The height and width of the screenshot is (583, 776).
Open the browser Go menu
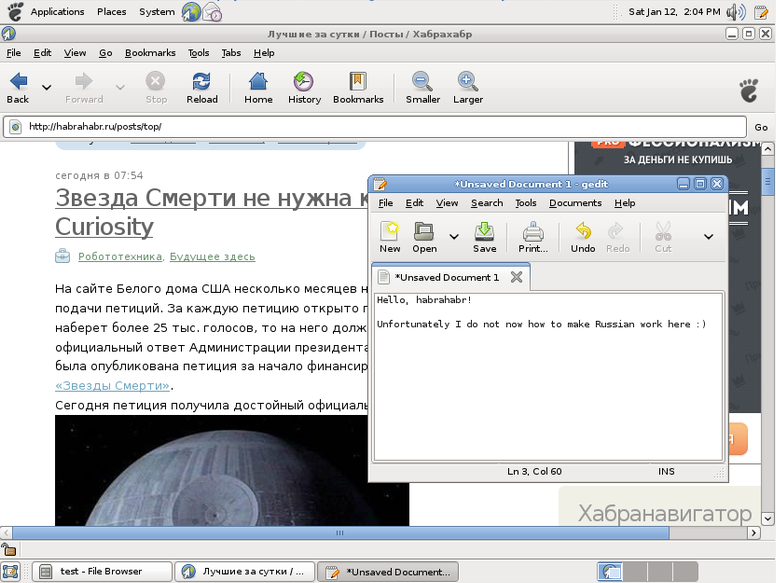point(105,53)
